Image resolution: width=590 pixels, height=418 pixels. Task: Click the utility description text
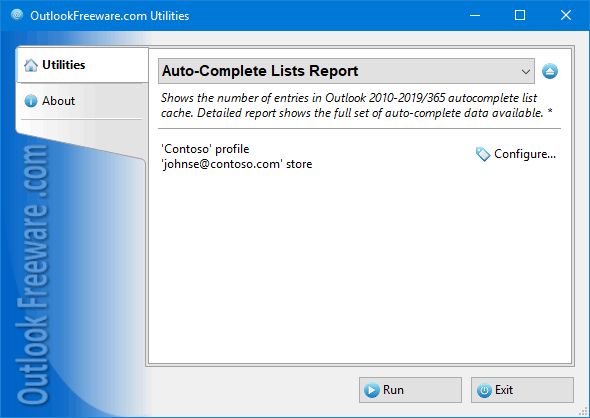click(x=356, y=105)
